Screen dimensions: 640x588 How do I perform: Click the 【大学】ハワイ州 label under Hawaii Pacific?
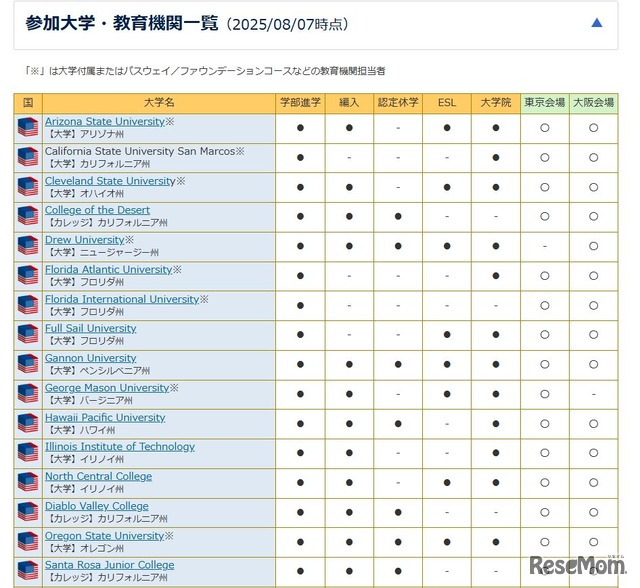(x=80, y=430)
